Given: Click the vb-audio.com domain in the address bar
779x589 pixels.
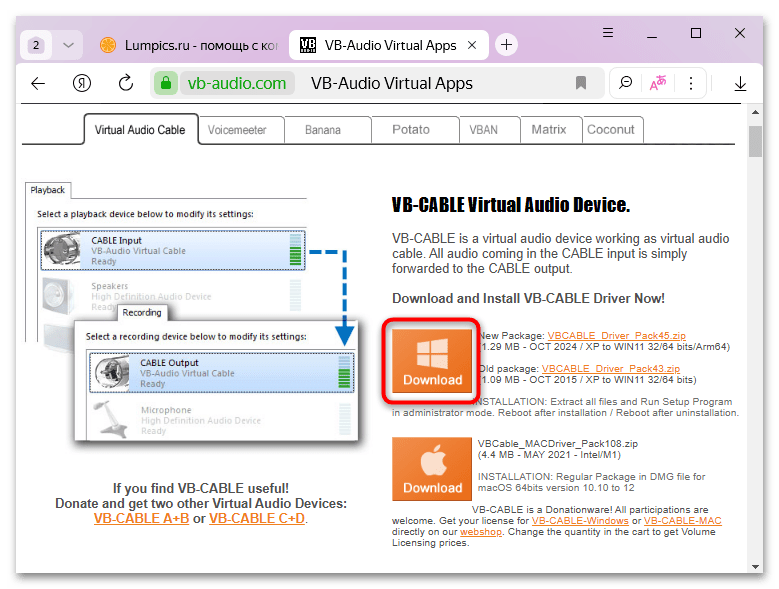Looking at the screenshot, I should tap(236, 83).
